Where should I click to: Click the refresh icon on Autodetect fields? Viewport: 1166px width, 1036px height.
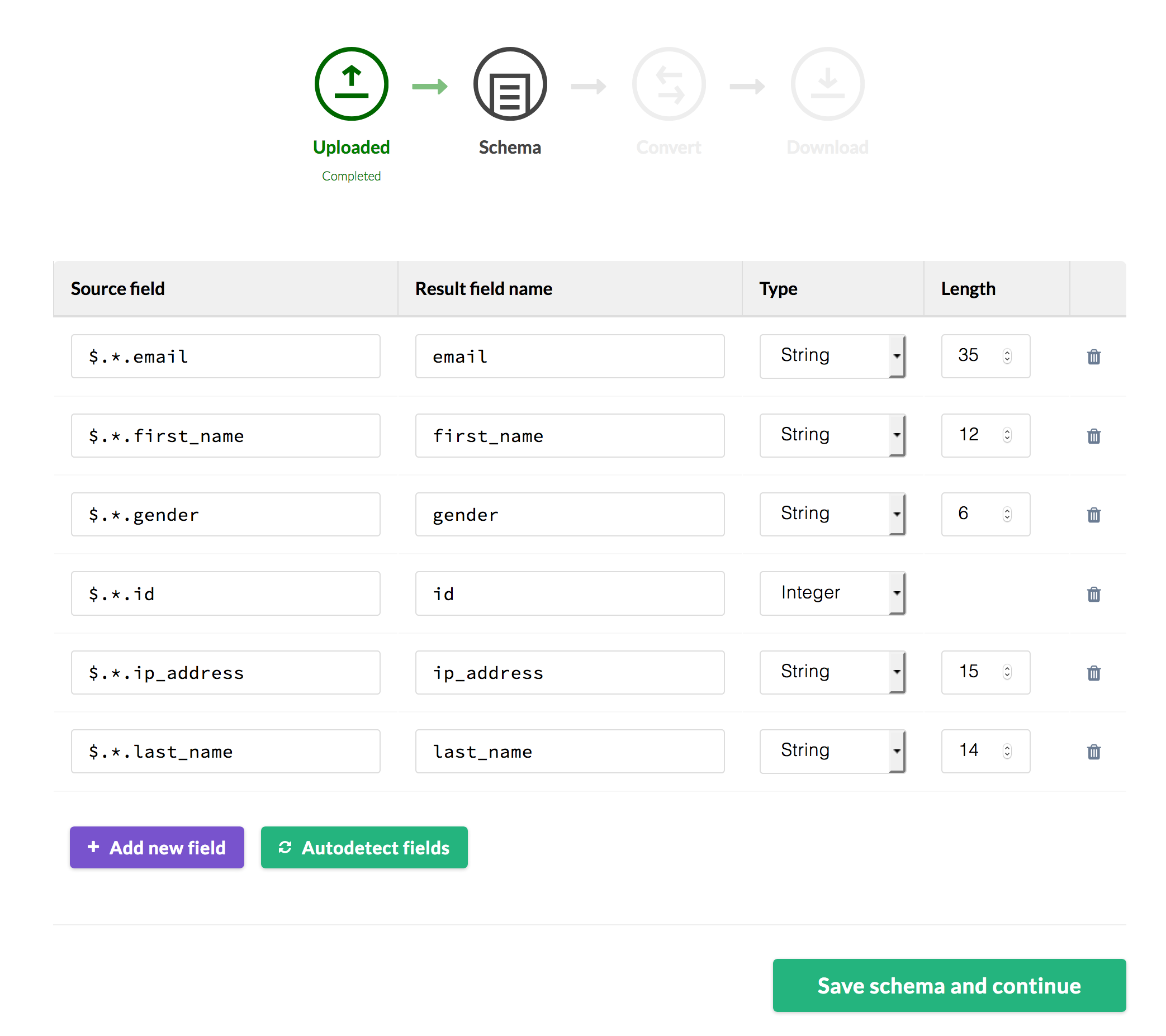coord(285,847)
